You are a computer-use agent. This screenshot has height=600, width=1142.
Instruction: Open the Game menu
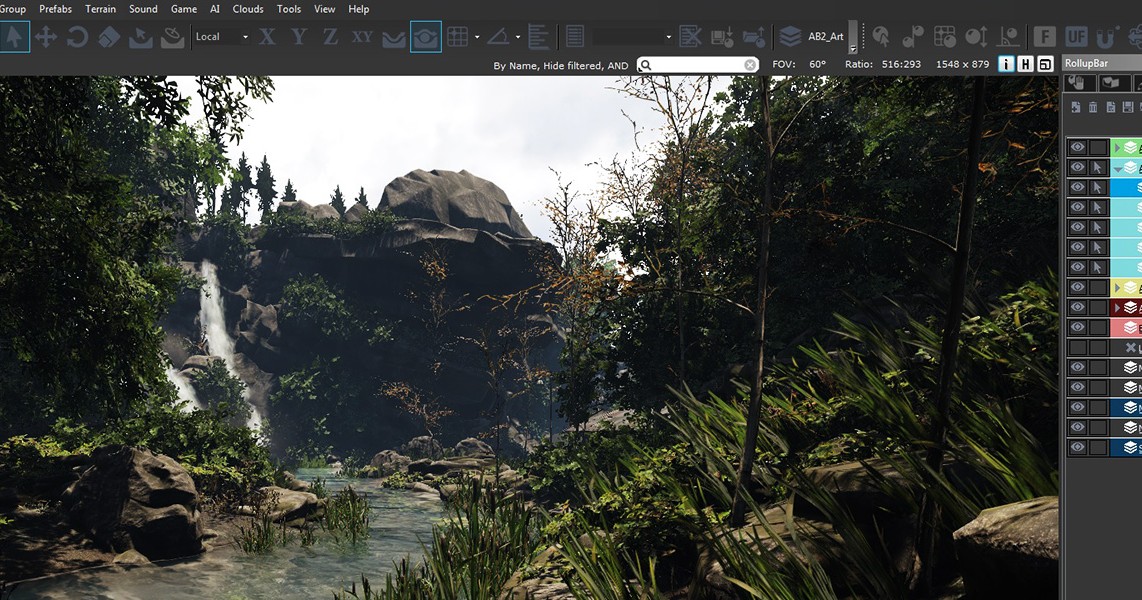(x=184, y=9)
